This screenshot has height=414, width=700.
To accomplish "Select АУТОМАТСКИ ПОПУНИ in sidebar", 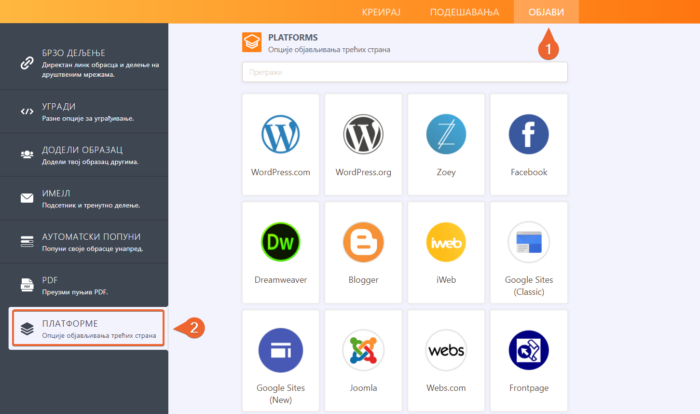I will (x=84, y=241).
